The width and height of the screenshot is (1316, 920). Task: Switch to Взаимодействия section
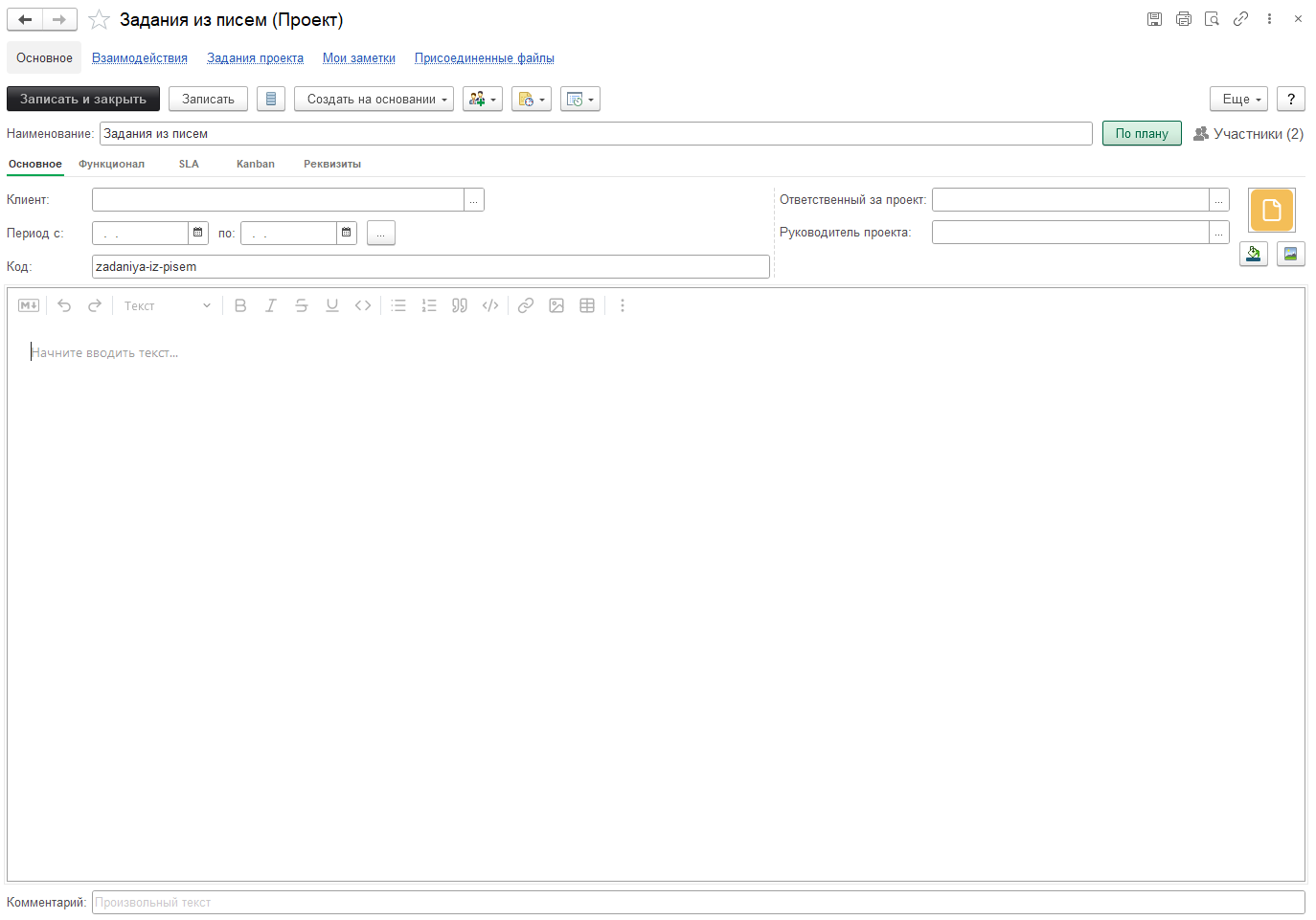[x=140, y=57]
